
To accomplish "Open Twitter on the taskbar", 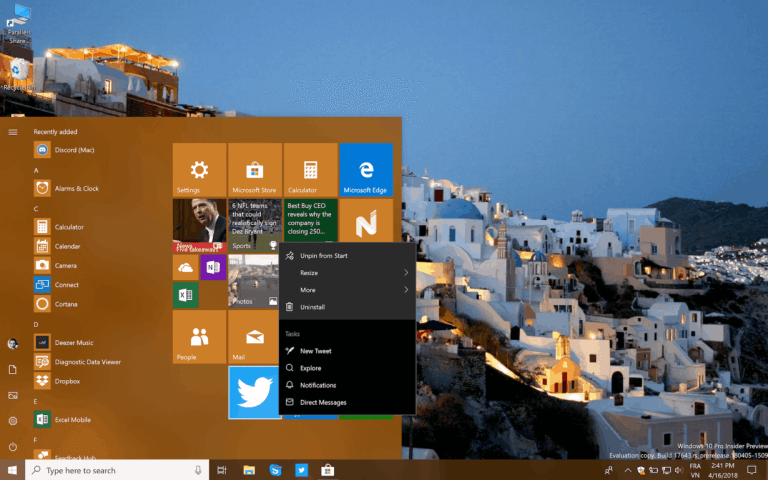I will point(301,470).
